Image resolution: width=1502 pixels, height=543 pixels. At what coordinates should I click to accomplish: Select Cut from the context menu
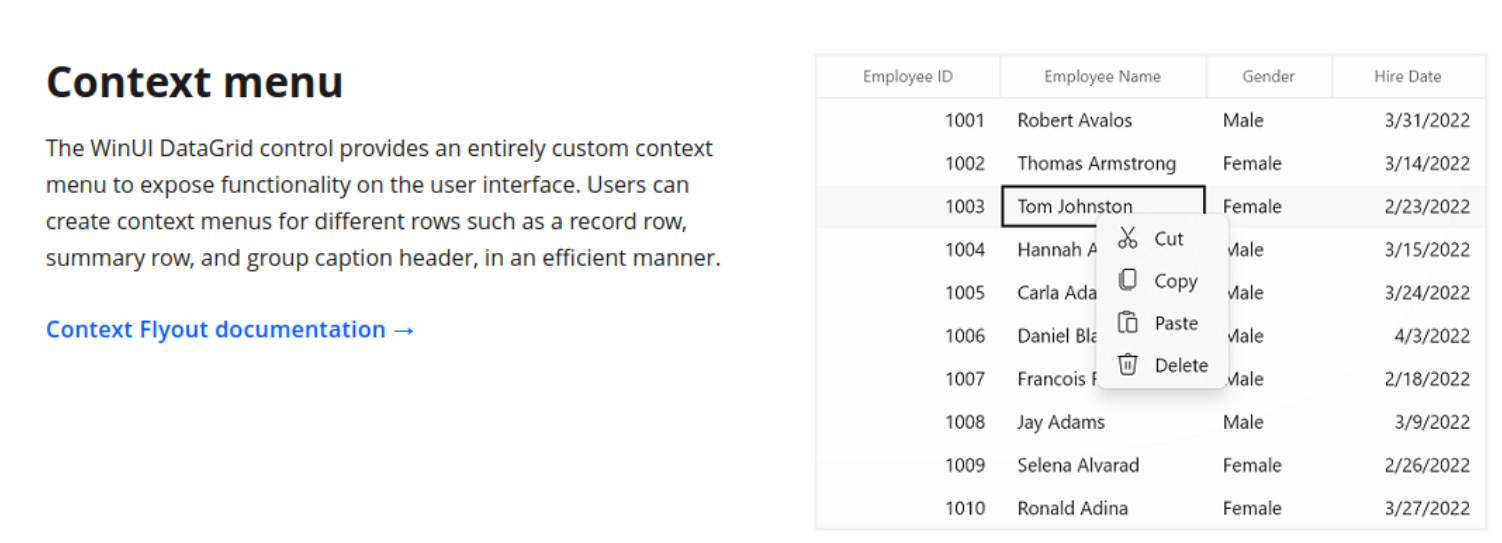click(x=1168, y=239)
